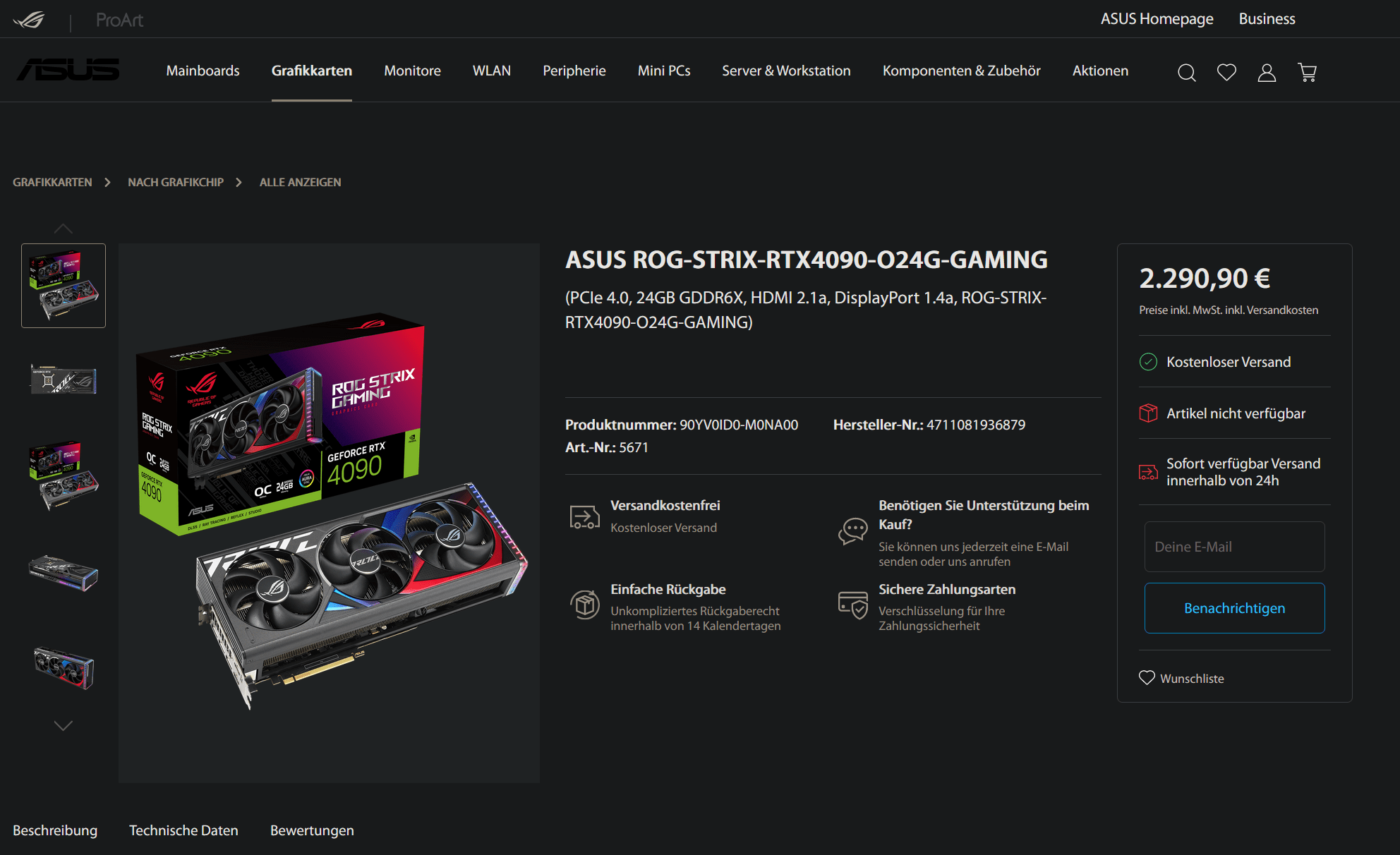Select the last angled card thumbnail

coord(64,667)
